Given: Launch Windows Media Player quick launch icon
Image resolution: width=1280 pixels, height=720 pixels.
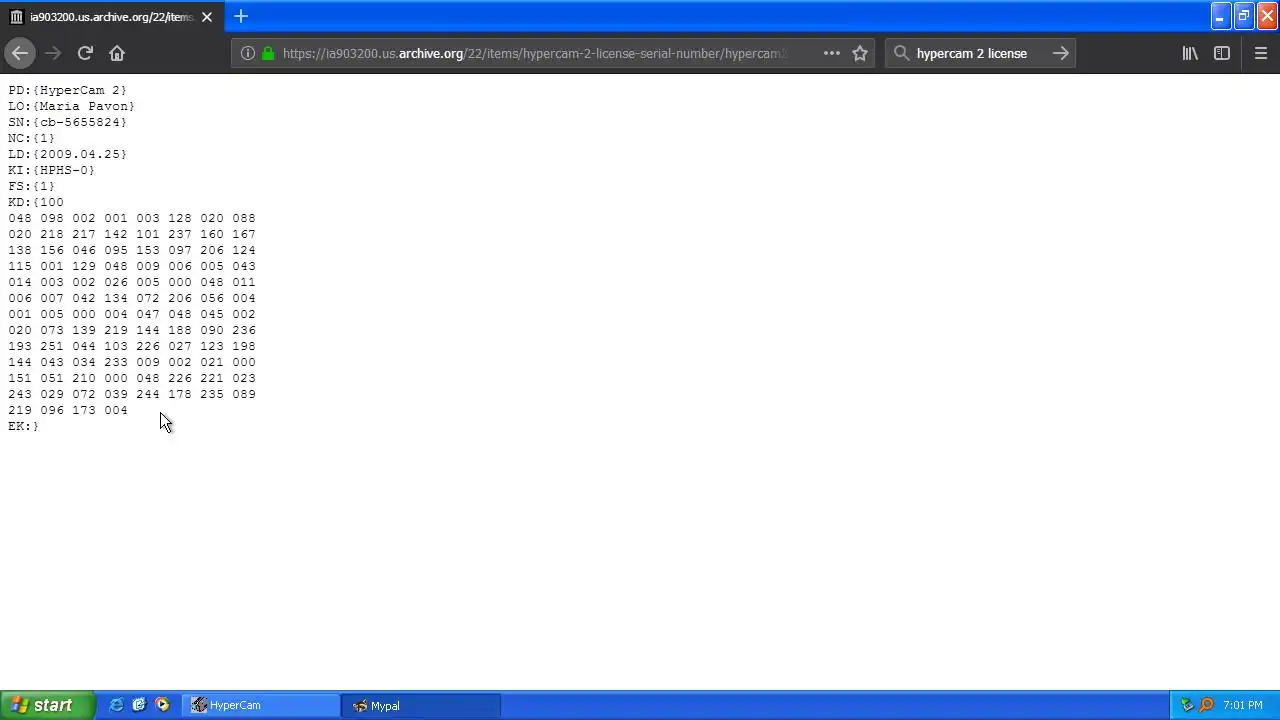Looking at the screenshot, I should (x=162, y=705).
